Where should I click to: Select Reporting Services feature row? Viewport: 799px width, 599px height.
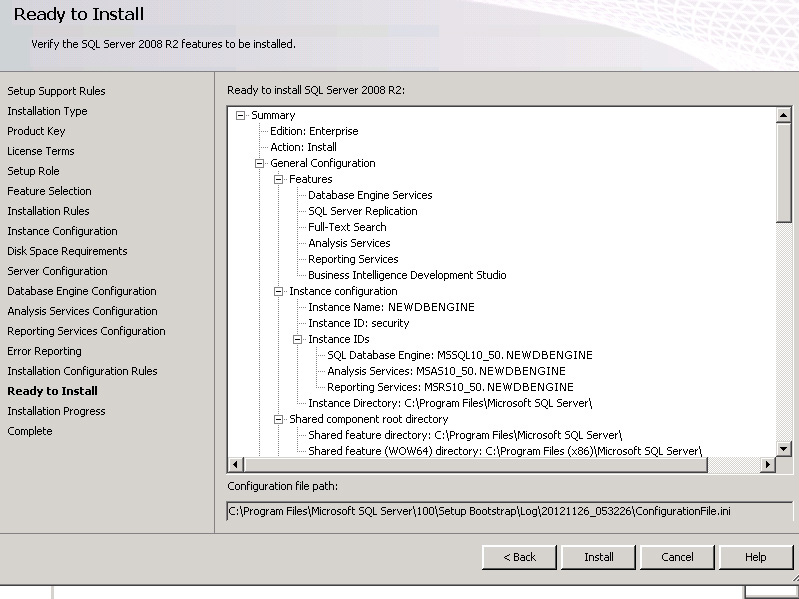click(x=353, y=259)
